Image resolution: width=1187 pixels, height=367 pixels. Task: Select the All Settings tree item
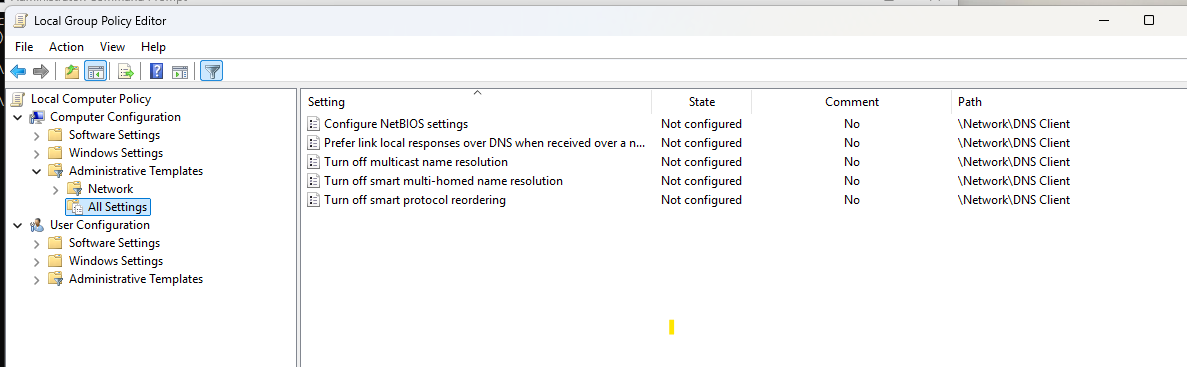click(x=117, y=207)
